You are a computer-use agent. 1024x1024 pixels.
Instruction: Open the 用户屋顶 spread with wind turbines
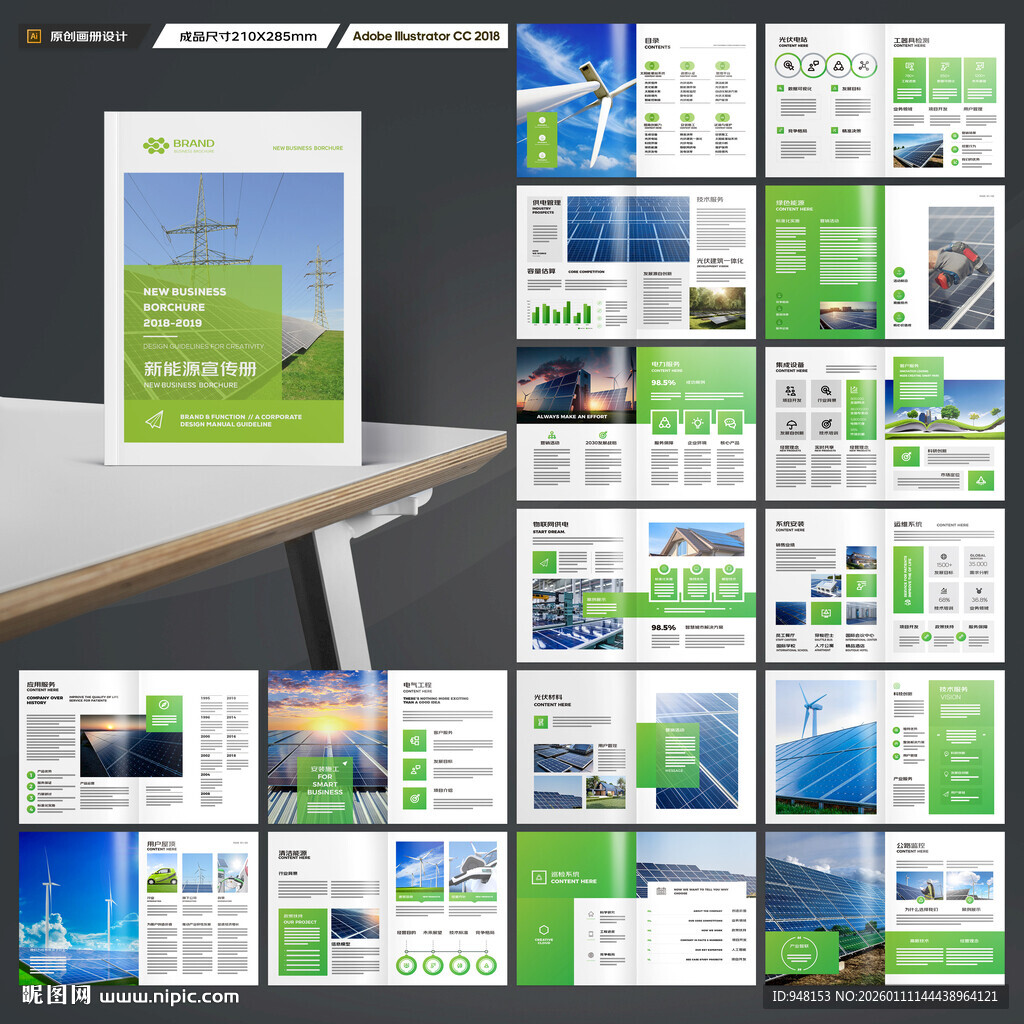138,908
